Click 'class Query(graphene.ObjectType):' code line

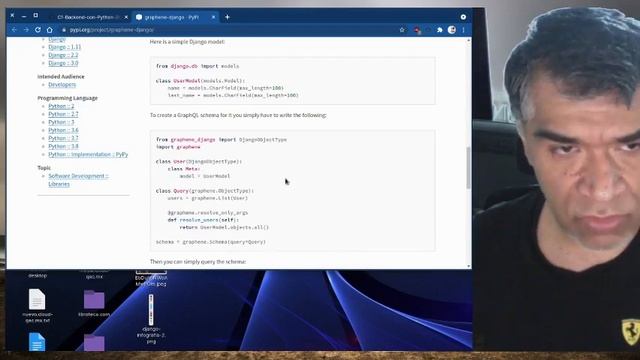[x=204, y=191]
